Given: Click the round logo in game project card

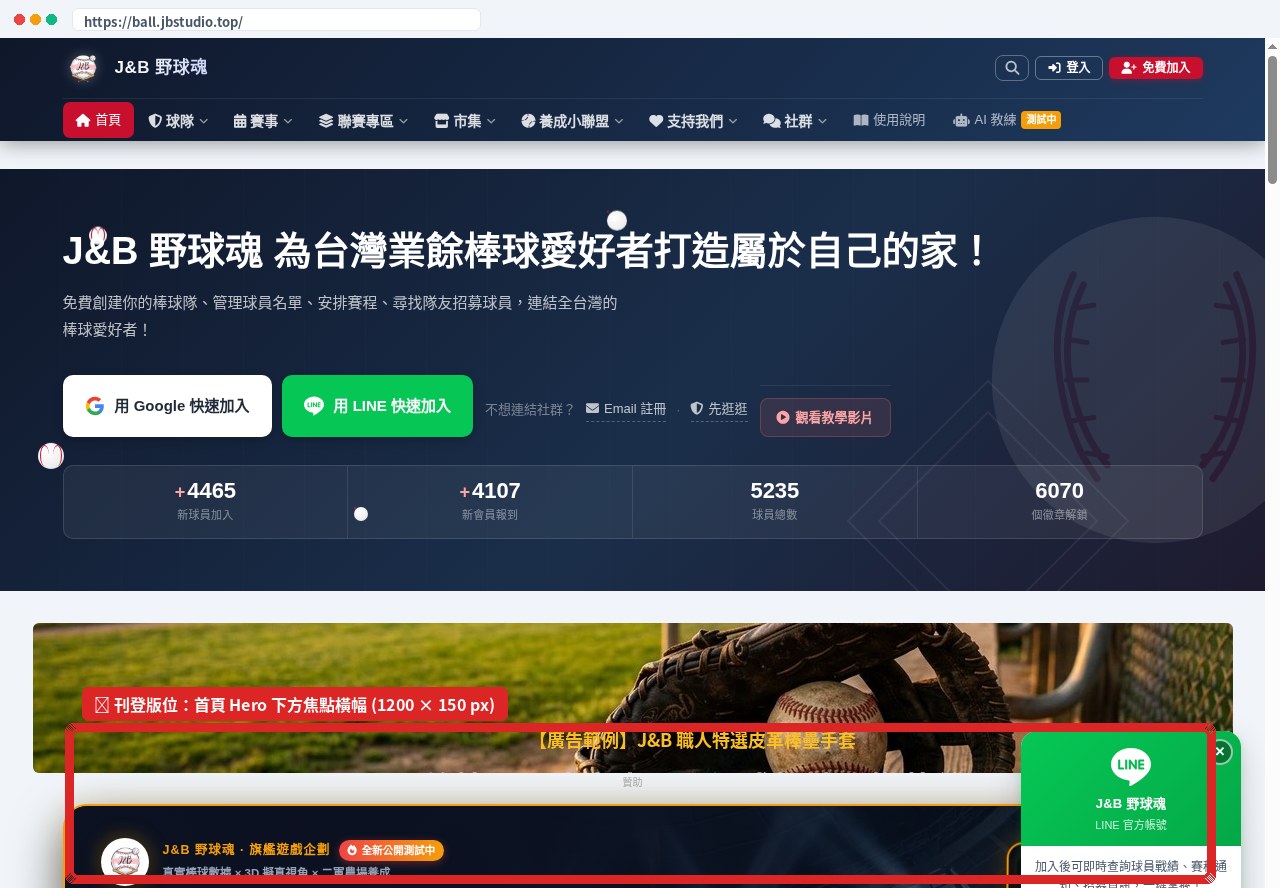Looking at the screenshot, I should pyautogui.click(x=125, y=861).
